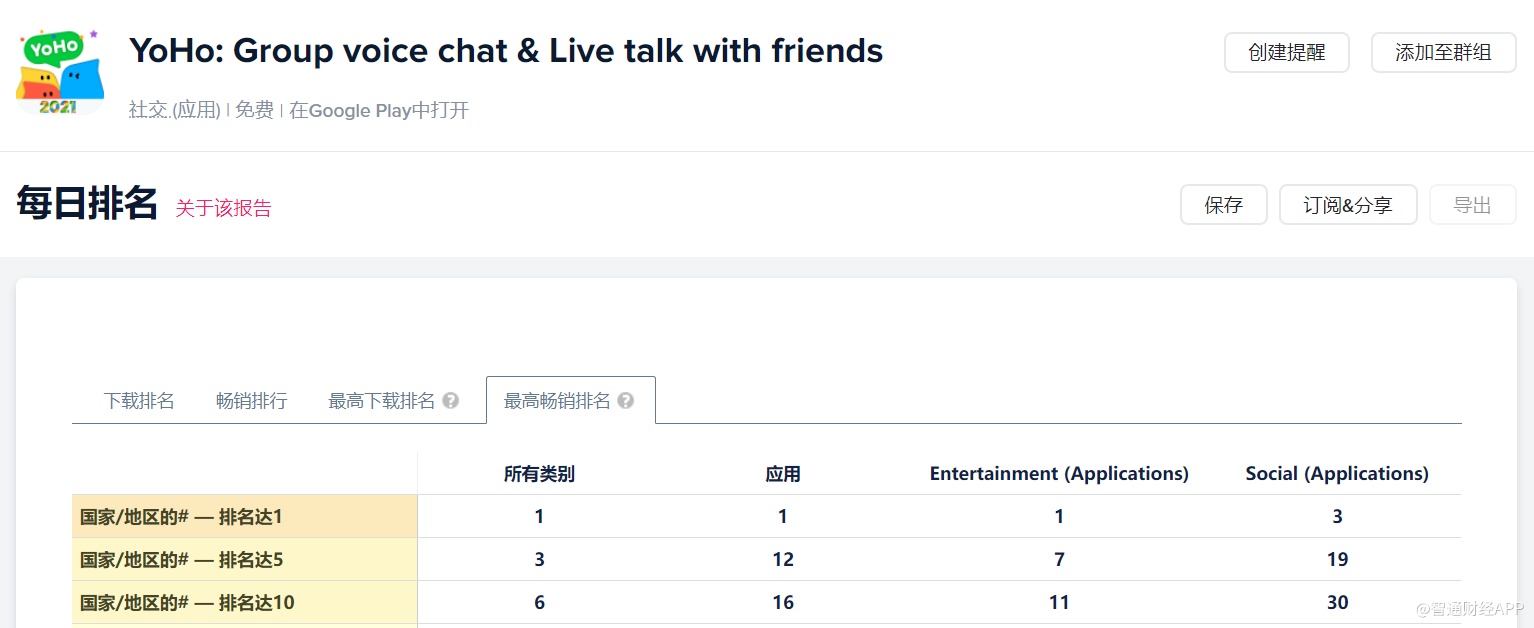
Task: Click the YoHo app logo icon
Action: [x=60, y=72]
